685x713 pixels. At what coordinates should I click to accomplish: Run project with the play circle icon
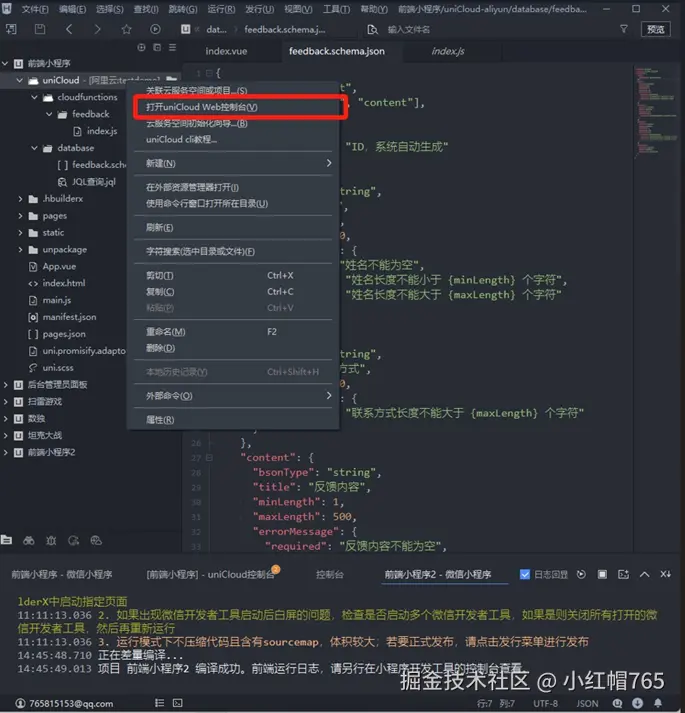(x=155, y=29)
